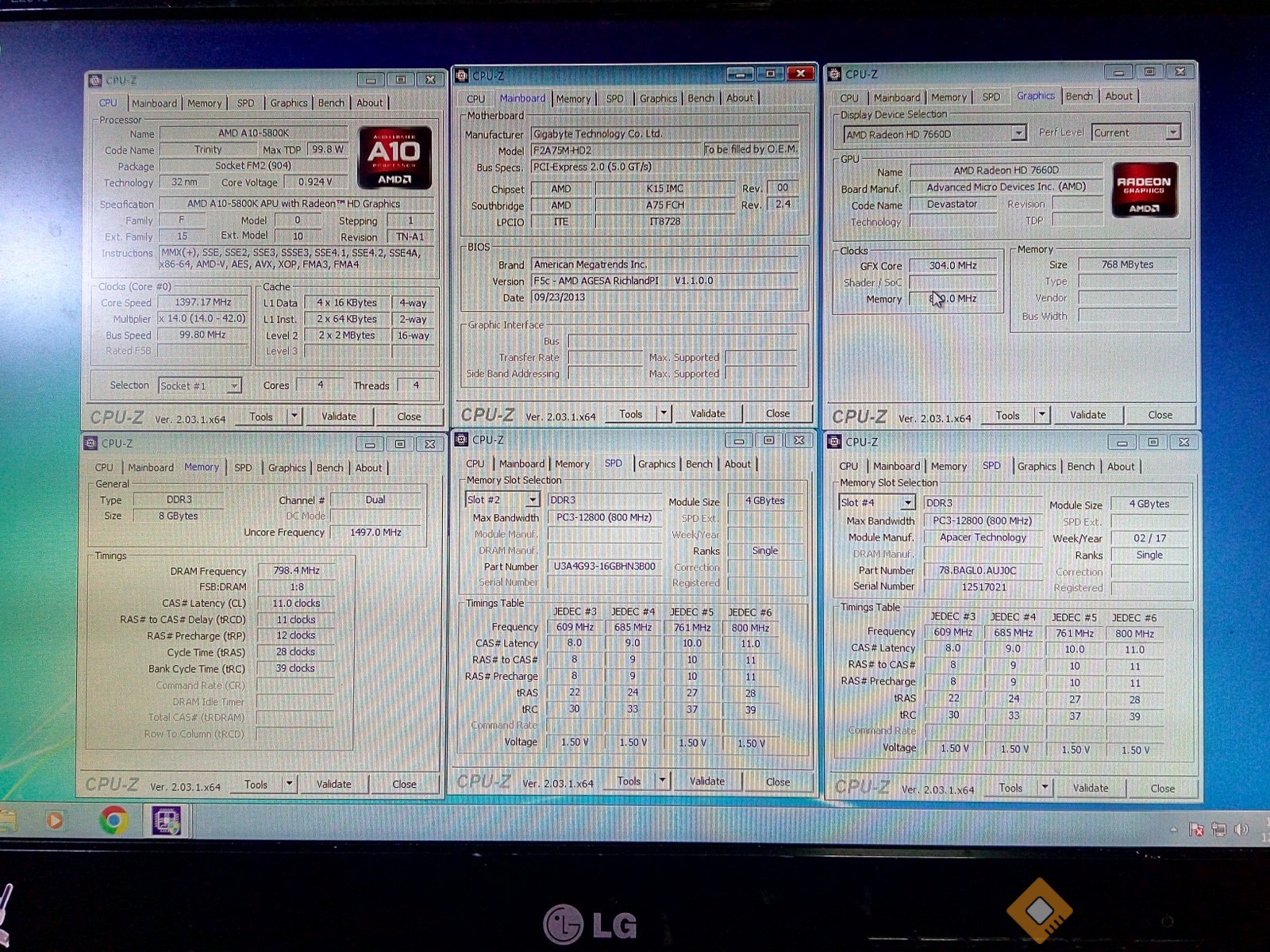Click the title icon of the Memory CPU-Z window
Screen dimensions: 1270x952
coord(90,443)
